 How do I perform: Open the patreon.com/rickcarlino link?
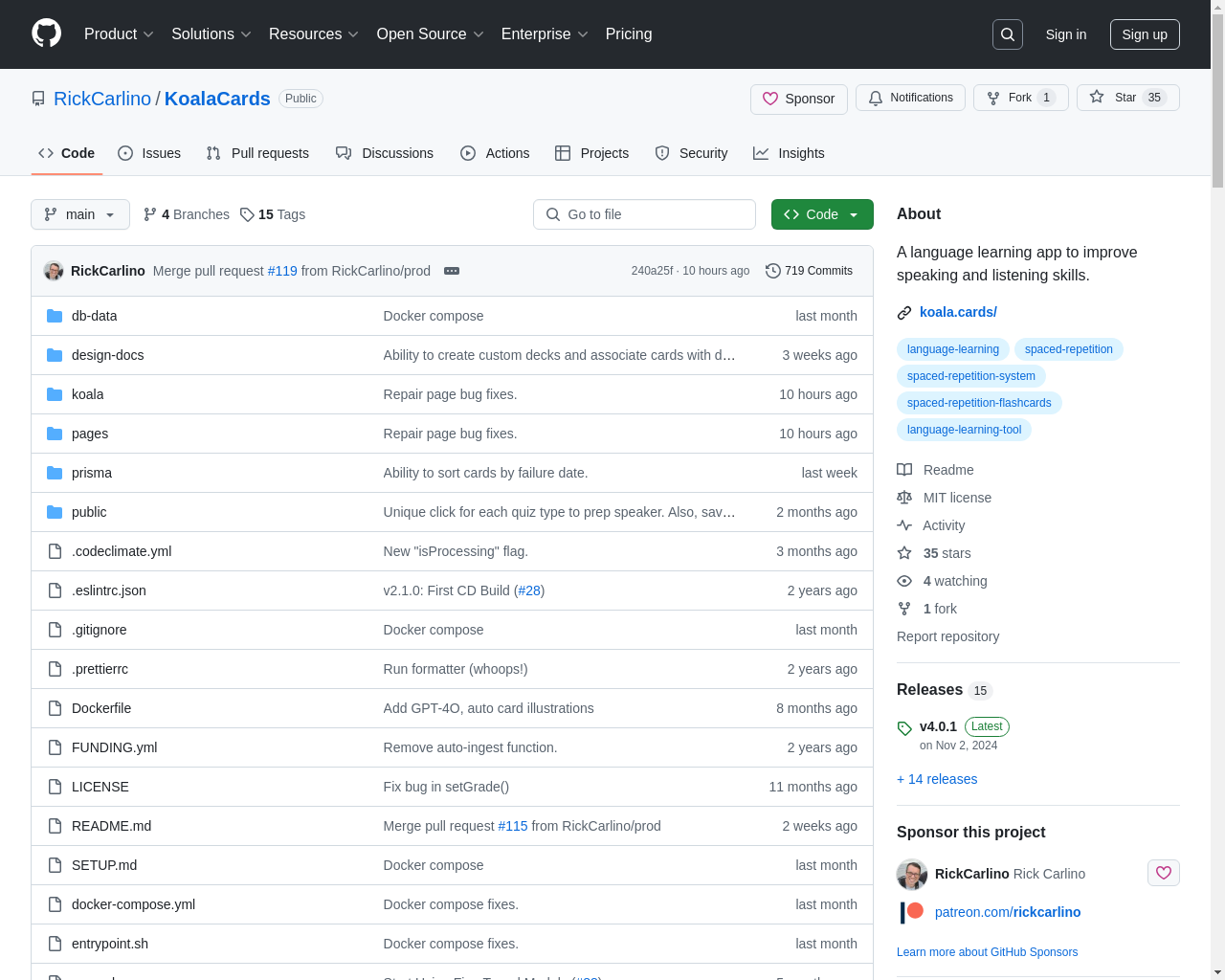(x=1008, y=912)
